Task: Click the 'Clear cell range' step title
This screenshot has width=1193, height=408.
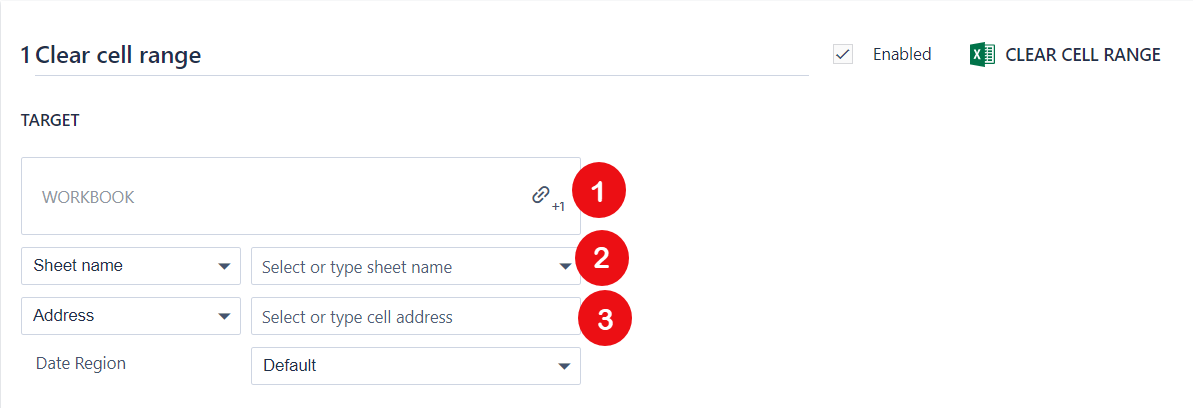Action: pos(118,55)
